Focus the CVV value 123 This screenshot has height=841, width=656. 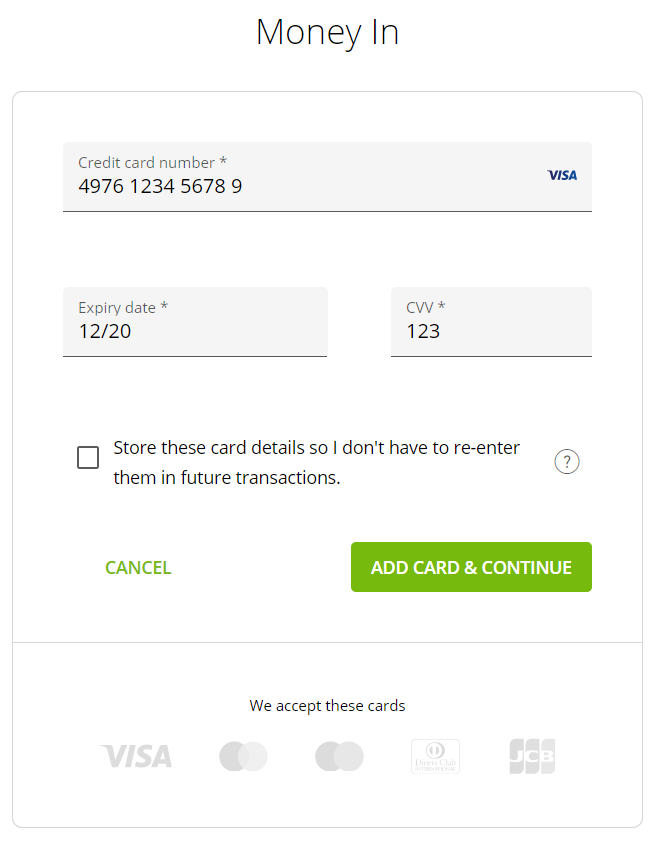point(423,331)
